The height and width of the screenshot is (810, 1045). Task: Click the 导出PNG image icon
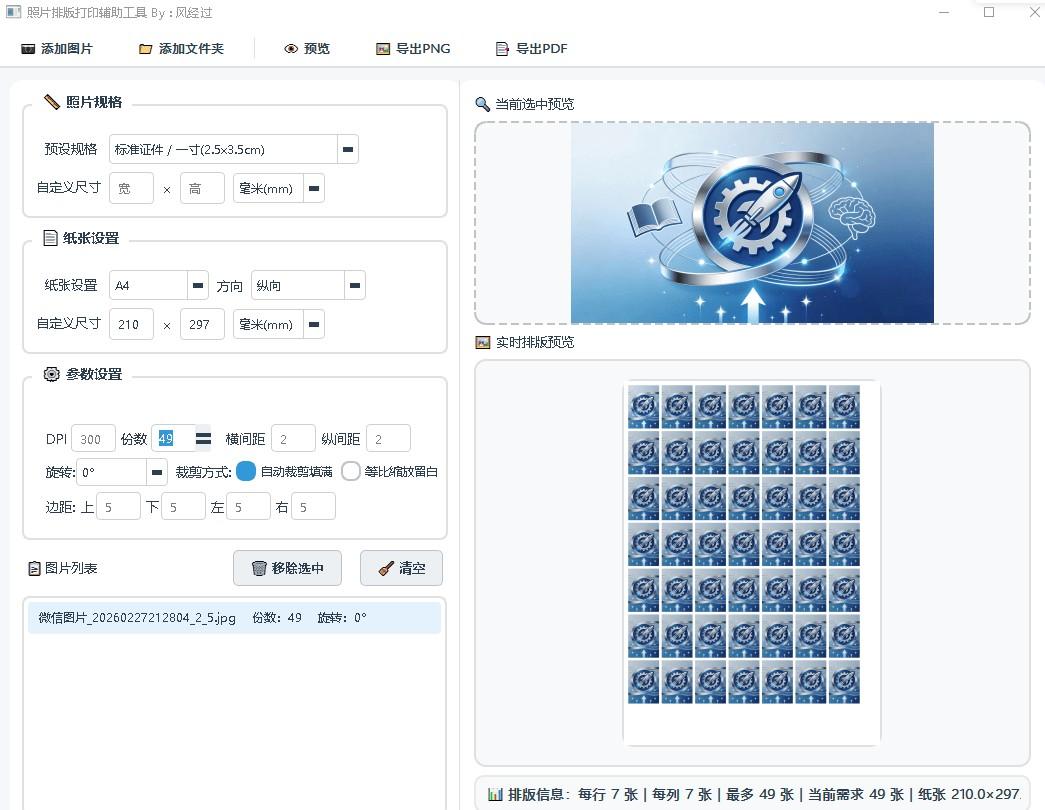coord(383,49)
